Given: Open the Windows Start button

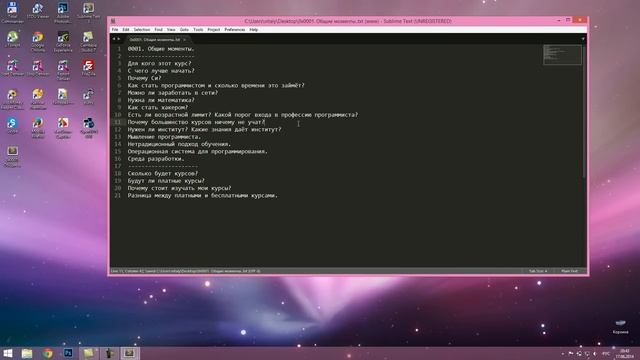Looking at the screenshot, I should [8, 353].
